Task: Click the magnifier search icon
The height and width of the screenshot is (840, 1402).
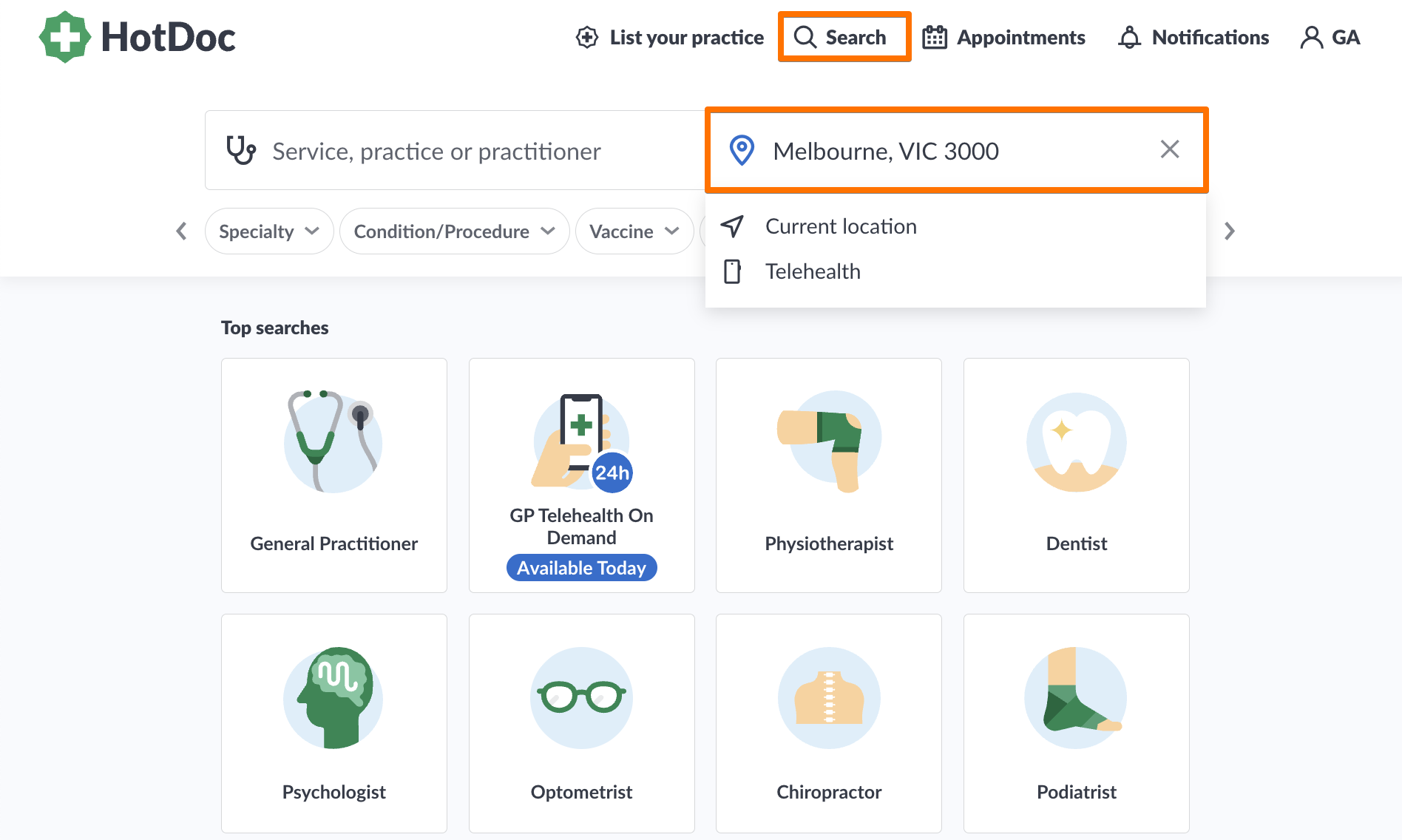Action: click(x=805, y=37)
